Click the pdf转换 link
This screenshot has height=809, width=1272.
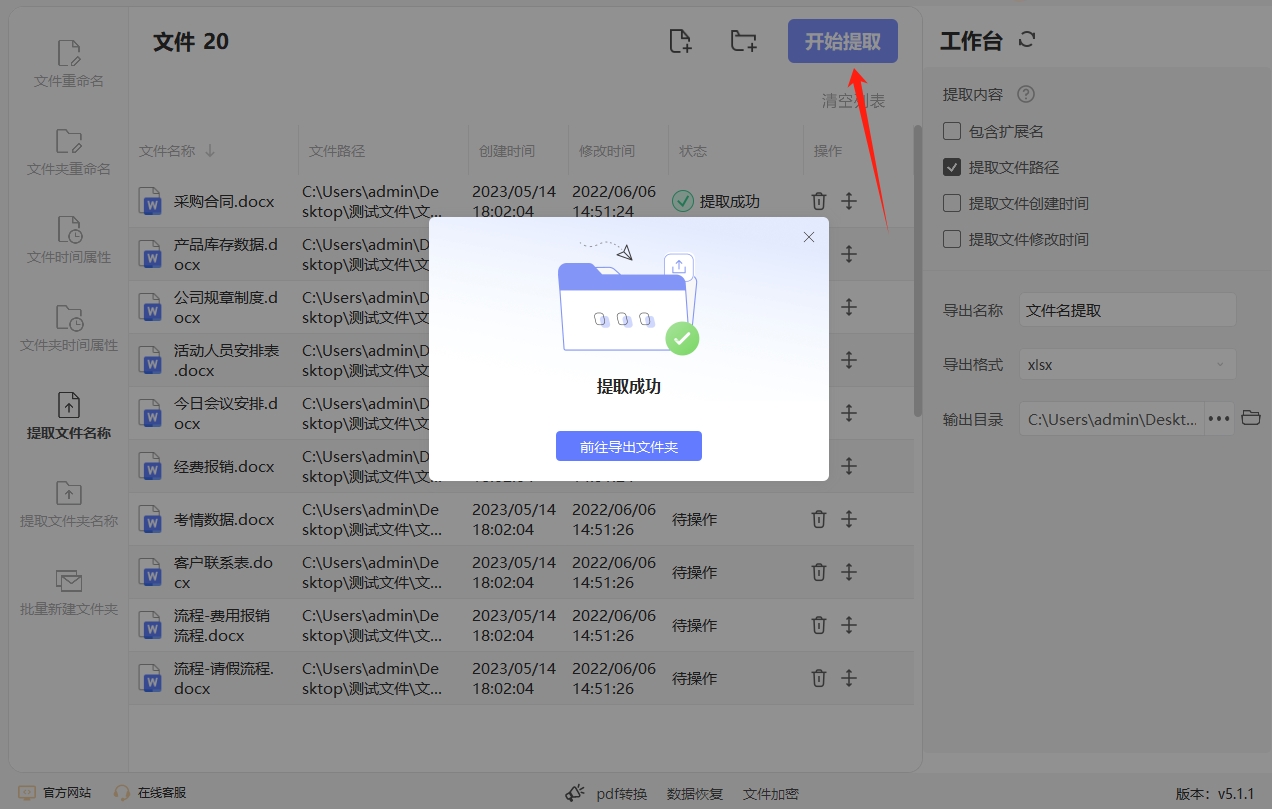622,794
